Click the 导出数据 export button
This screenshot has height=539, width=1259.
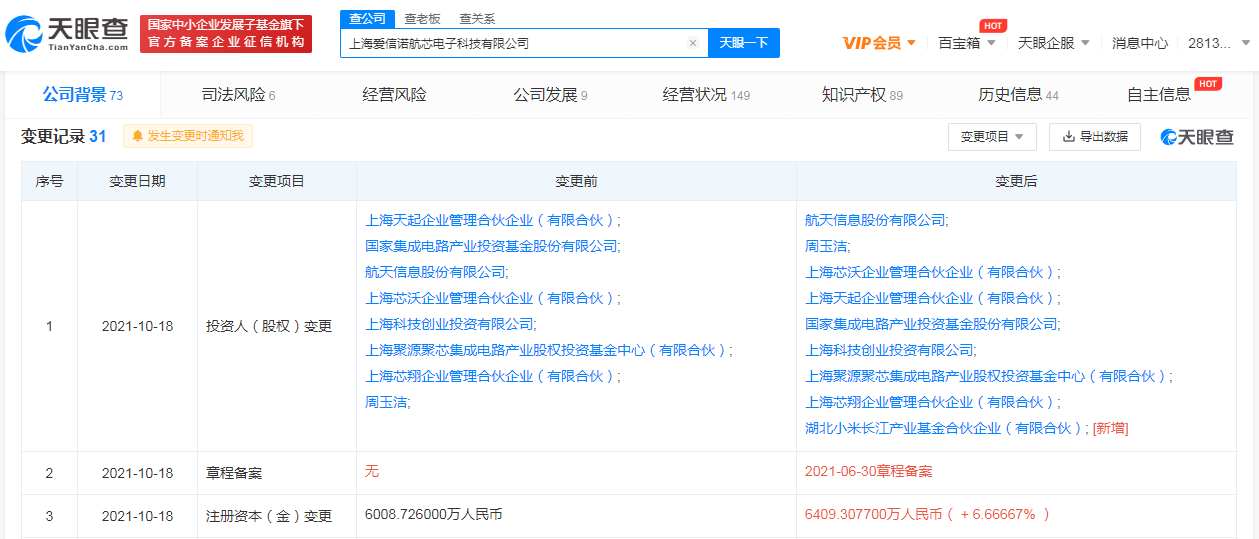1095,137
